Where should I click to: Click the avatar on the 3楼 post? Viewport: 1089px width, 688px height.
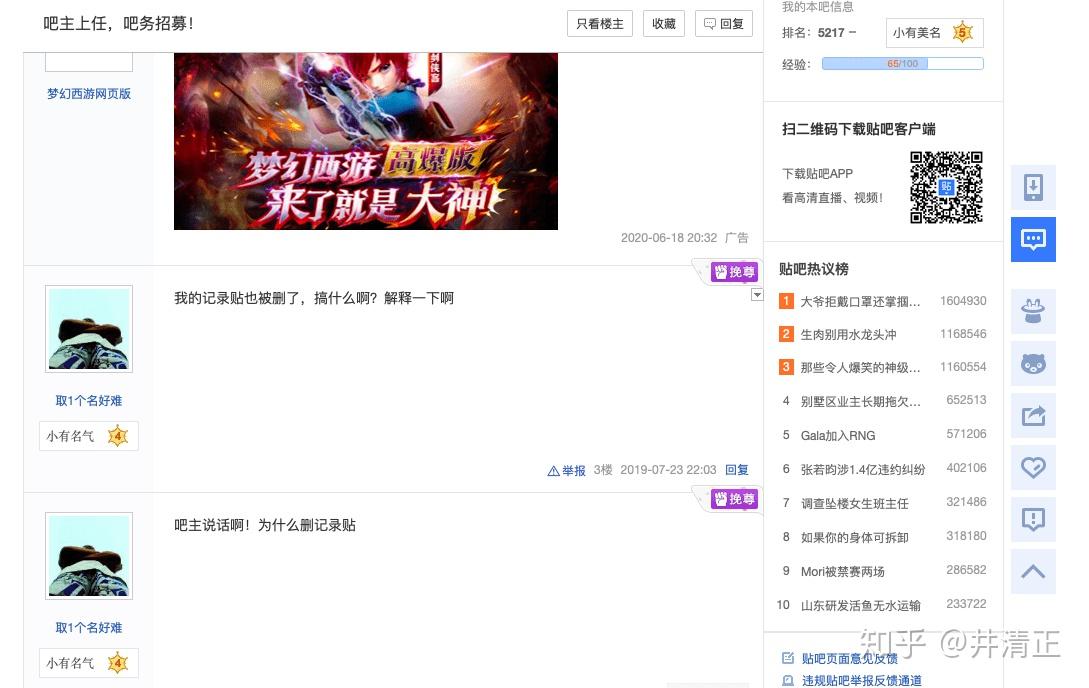click(x=89, y=329)
